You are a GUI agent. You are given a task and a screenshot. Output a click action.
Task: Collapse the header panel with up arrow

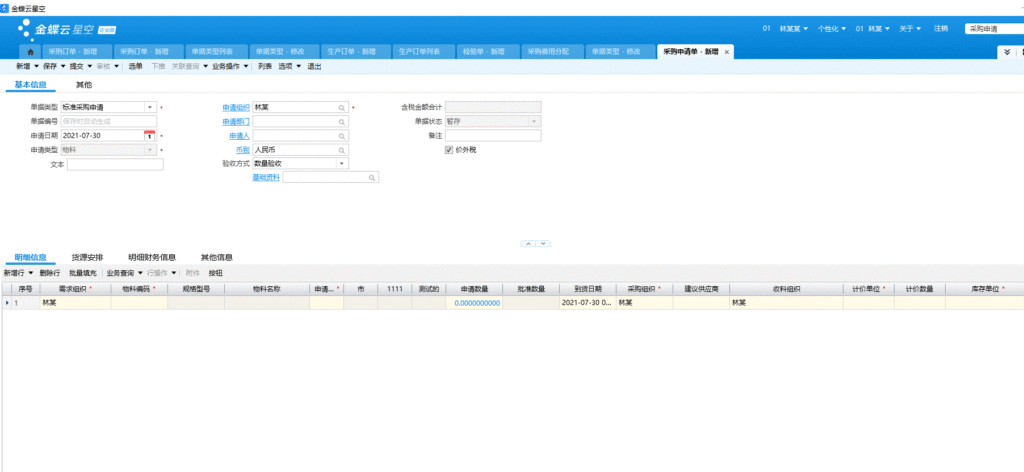coord(529,243)
